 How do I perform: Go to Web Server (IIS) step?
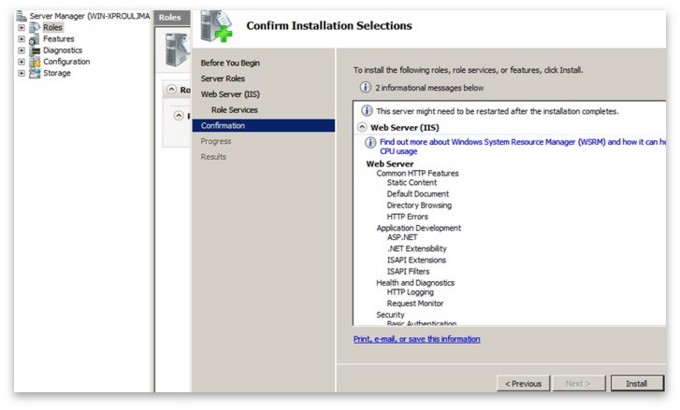(x=230, y=94)
